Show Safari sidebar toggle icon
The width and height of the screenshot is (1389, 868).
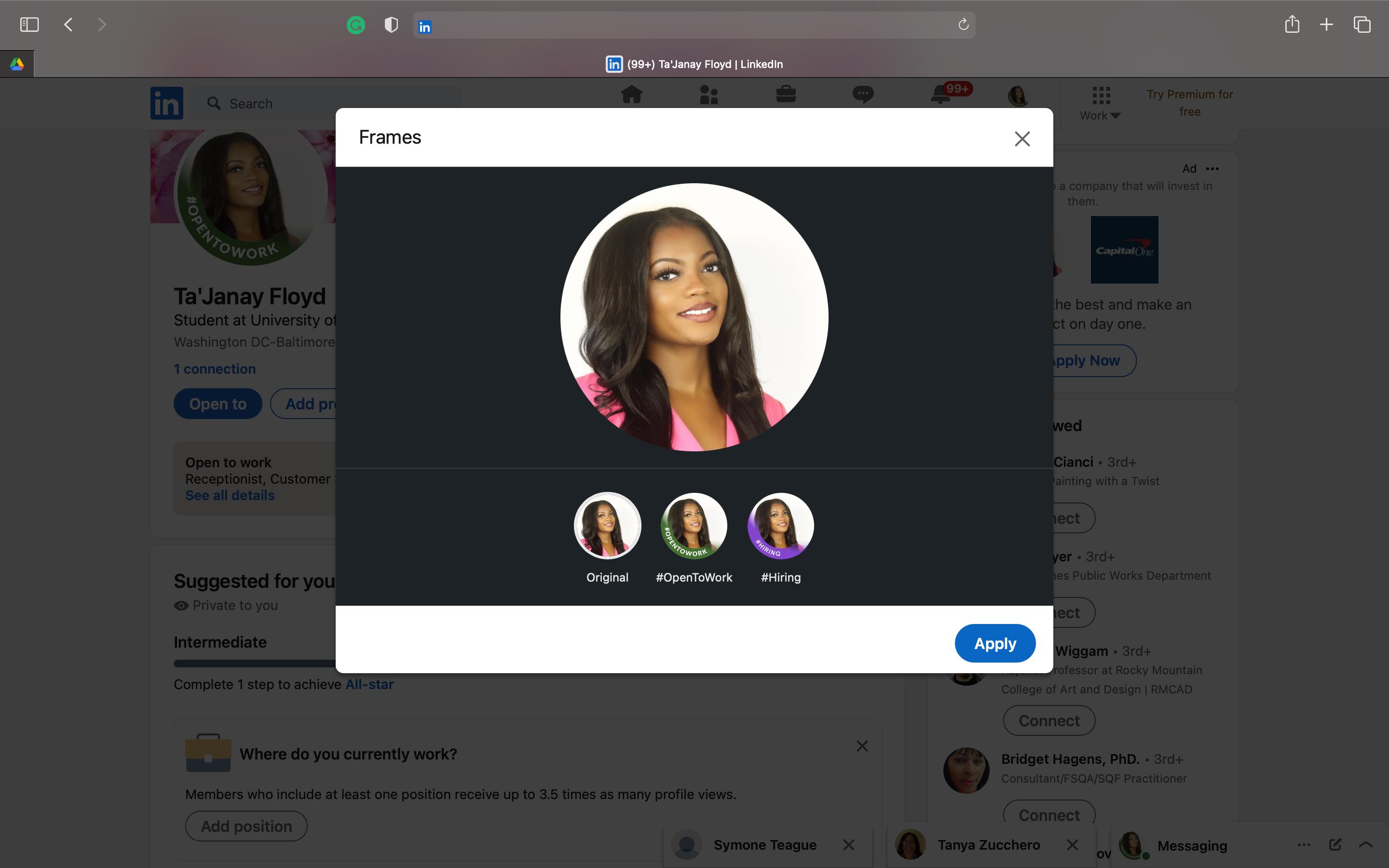point(29,24)
